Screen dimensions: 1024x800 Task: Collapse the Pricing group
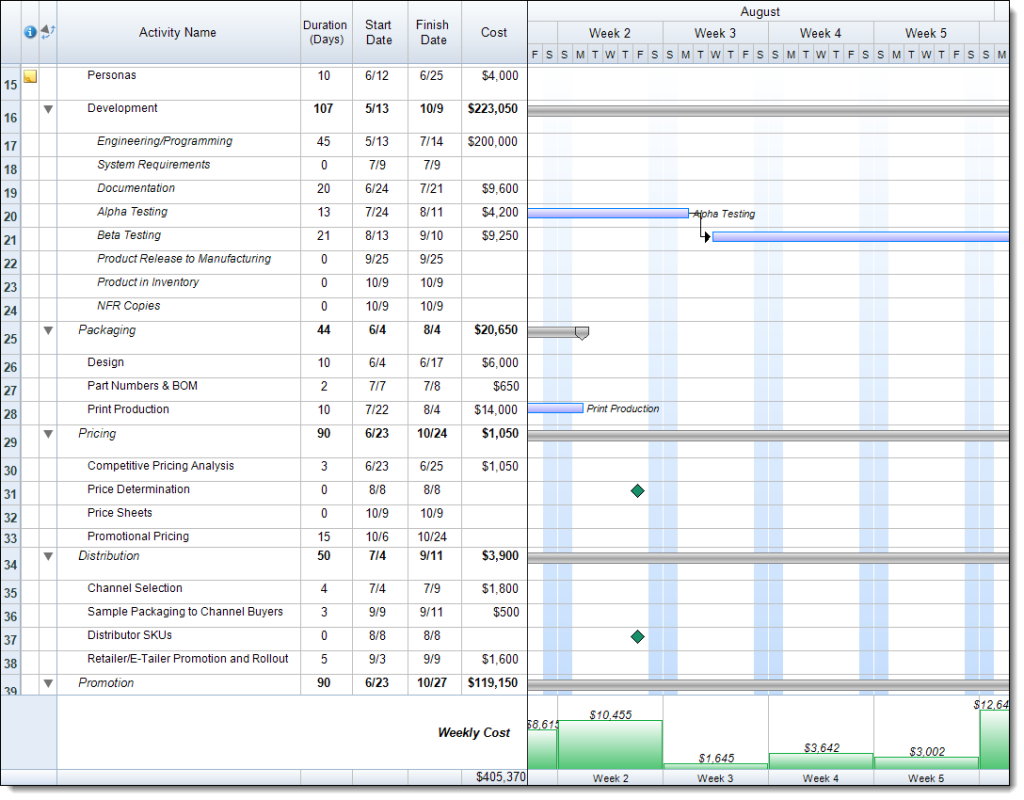47,434
